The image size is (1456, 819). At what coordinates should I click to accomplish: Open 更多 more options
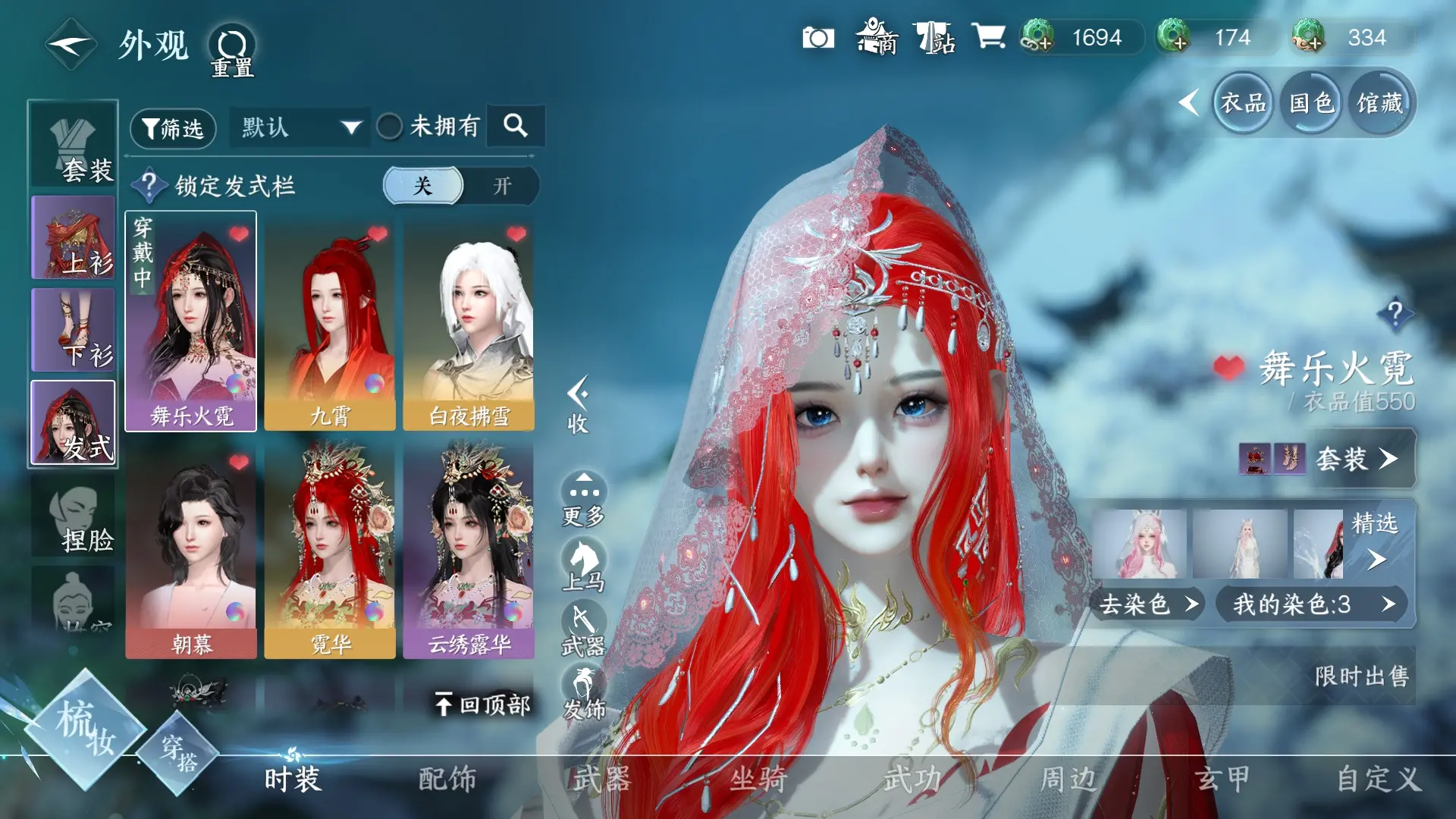583,499
